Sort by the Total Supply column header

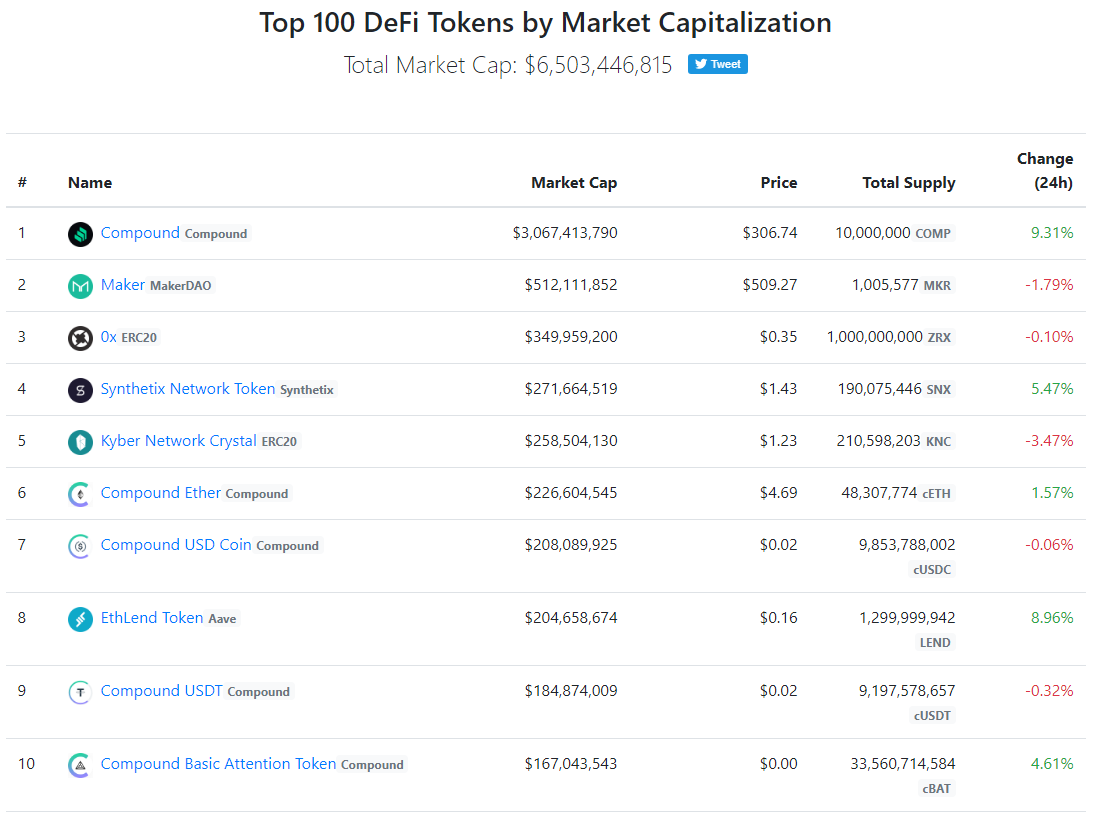point(908,183)
